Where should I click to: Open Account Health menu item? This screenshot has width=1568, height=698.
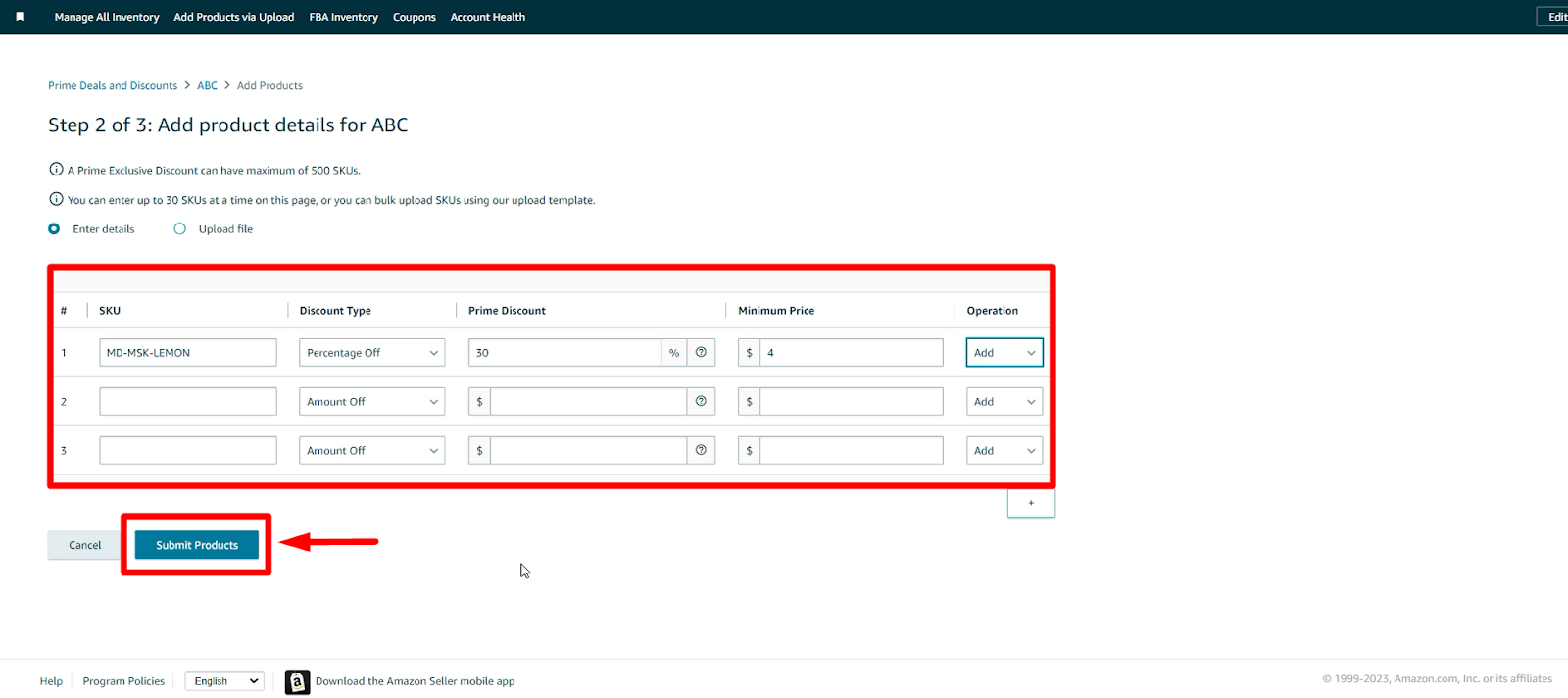click(488, 17)
